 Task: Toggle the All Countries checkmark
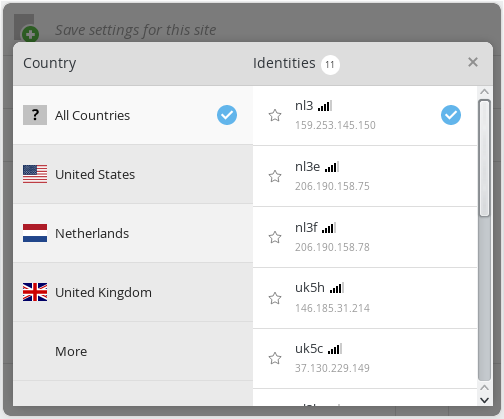(227, 115)
